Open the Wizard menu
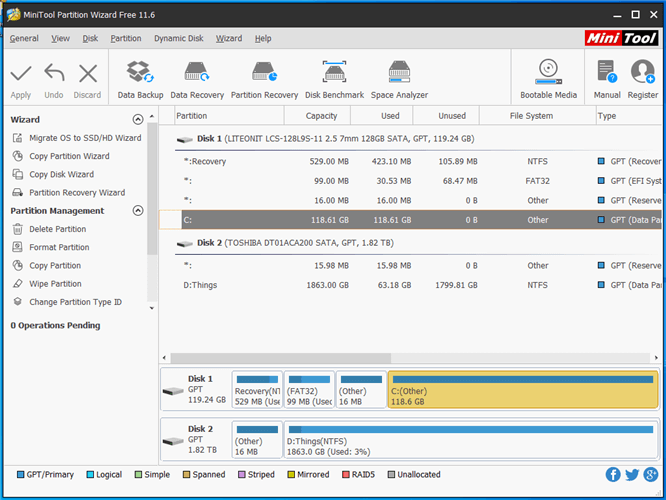Screen dimensions: 666x500 [x=229, y=38]
